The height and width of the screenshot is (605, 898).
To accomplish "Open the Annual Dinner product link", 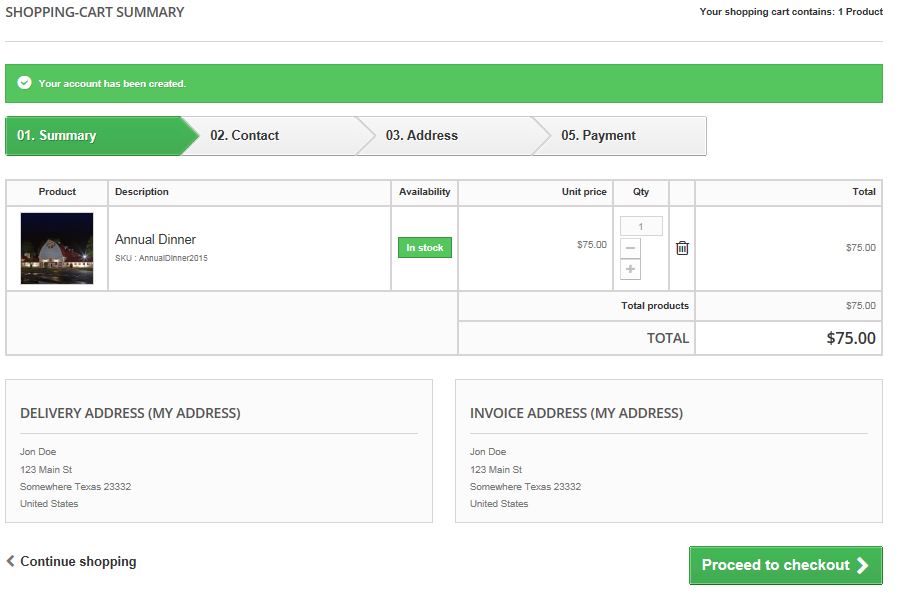I will (x=155, y=239).
